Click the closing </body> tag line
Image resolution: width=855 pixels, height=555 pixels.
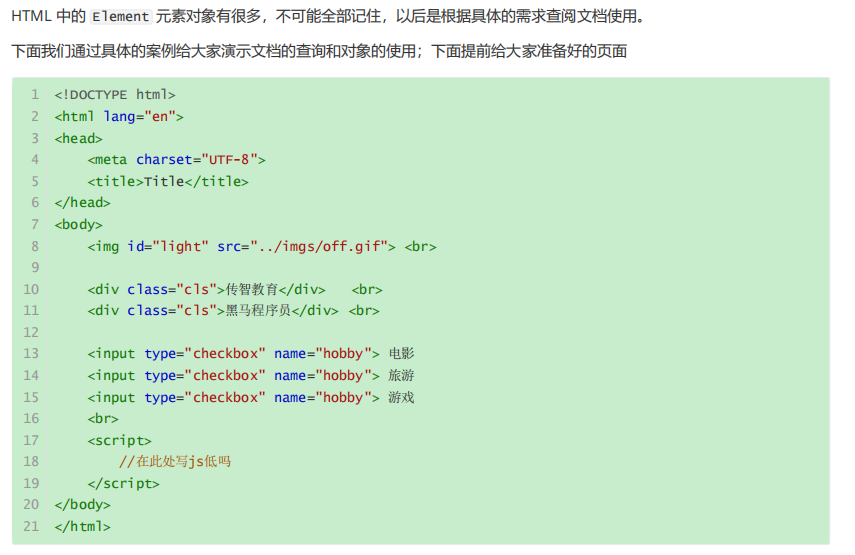tap(82, 505)
